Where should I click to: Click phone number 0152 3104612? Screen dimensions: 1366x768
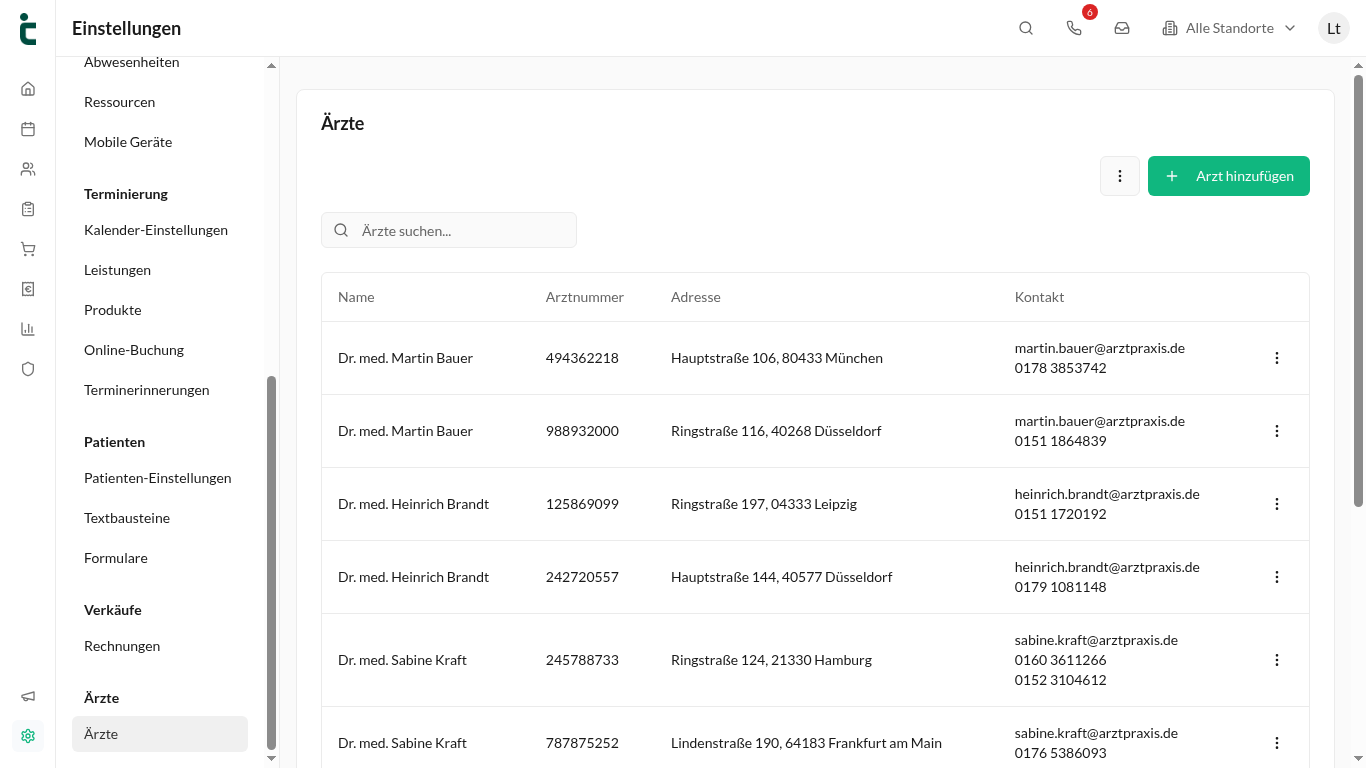click(x=1060, y=680)
